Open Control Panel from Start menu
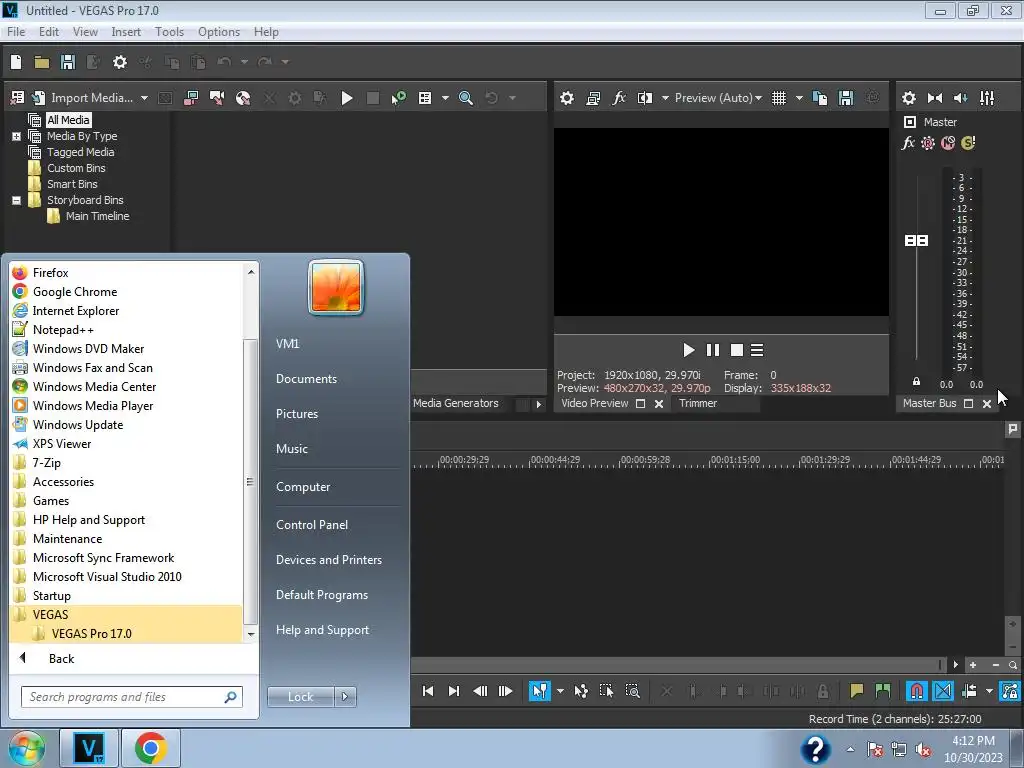Viewport: 1024px width, 768px height. click(312, 525)
